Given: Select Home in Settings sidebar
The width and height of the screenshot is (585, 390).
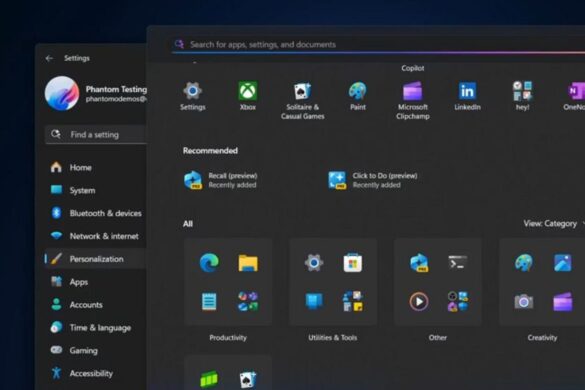Looking at the screenshot, I should pyautogui.click(x=95, y=167).
